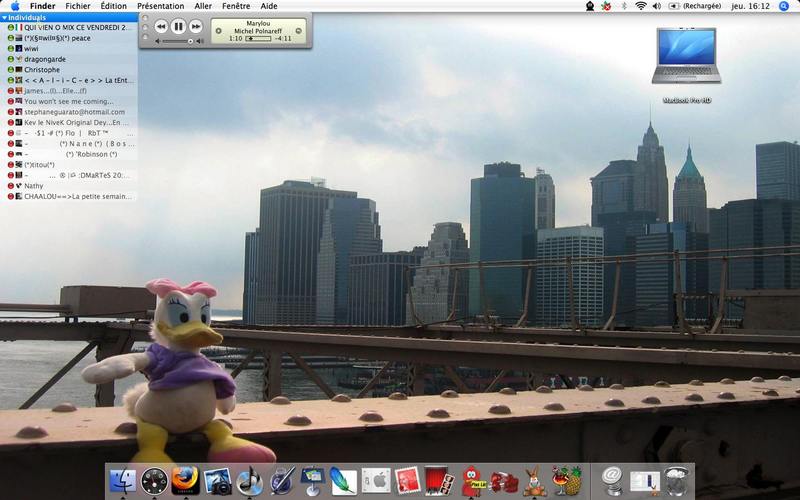Select offline contact james...Elle

pos(69,91)
